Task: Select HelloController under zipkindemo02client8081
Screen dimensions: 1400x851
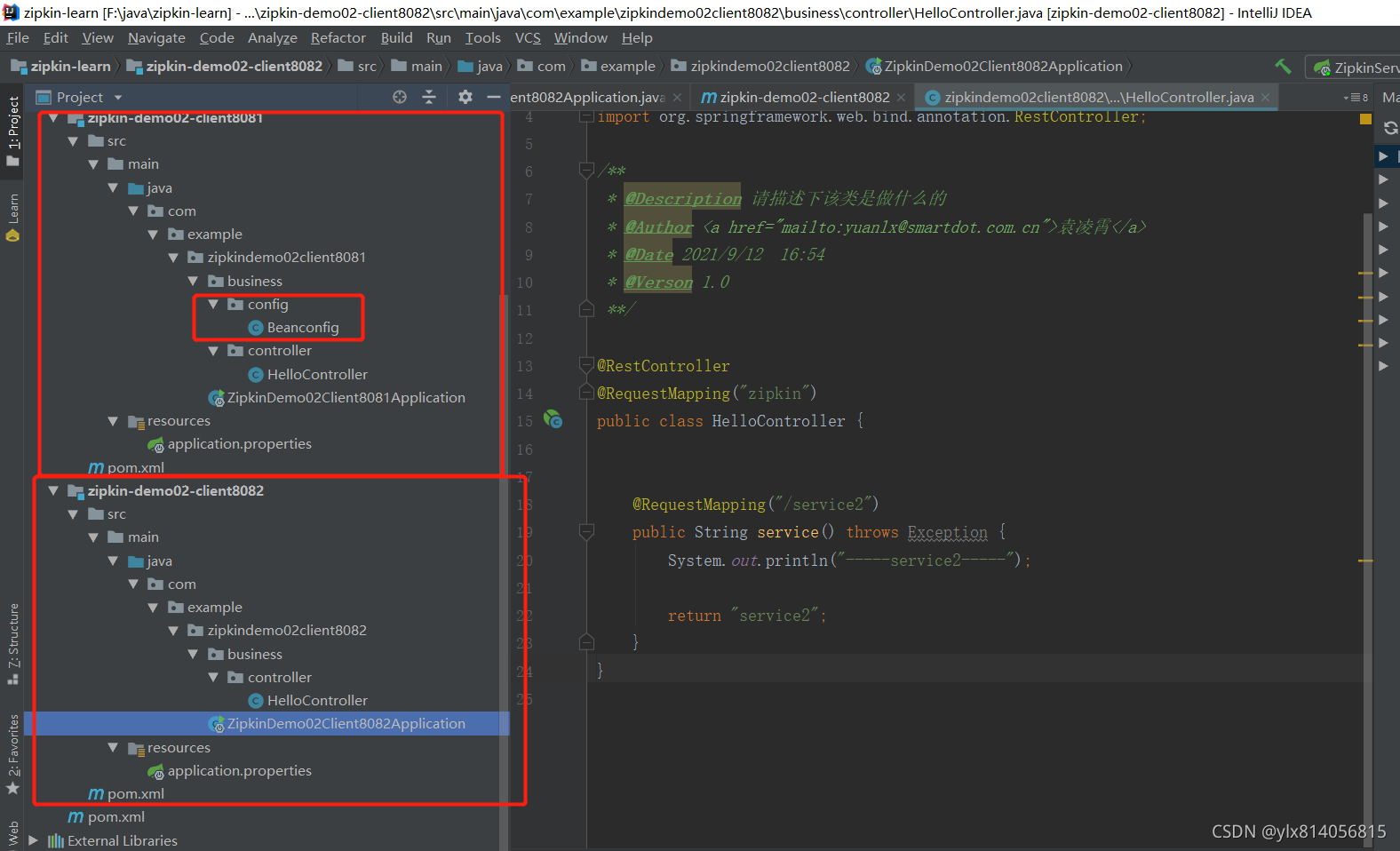Action: (x=307, y=375)
